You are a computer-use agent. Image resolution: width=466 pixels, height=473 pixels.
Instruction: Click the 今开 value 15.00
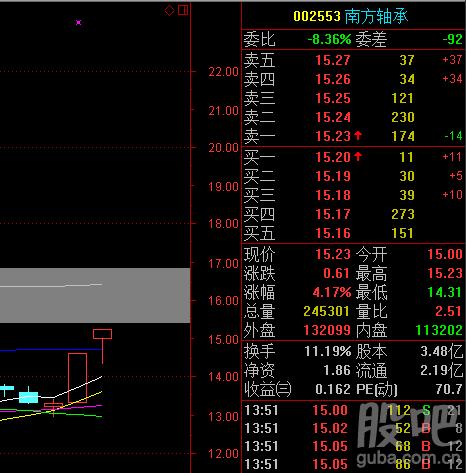[445, 254]
